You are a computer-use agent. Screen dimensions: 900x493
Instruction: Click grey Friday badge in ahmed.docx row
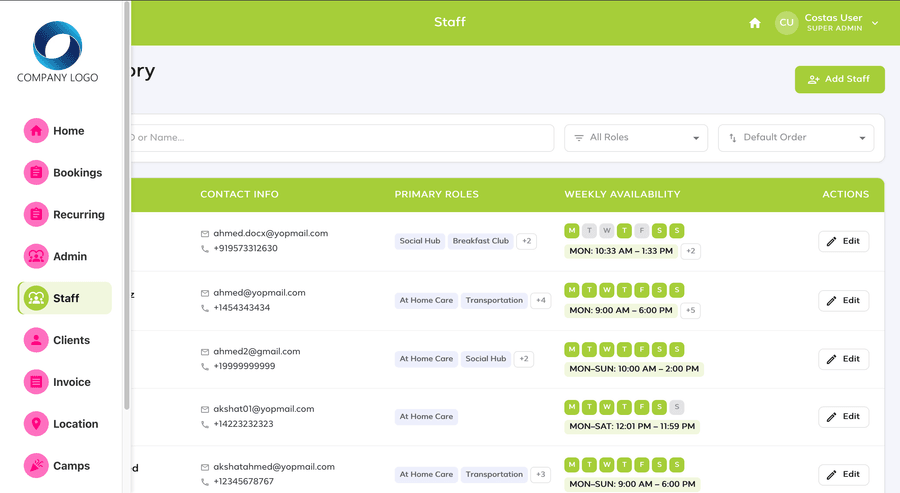click(x=642, y=231)
